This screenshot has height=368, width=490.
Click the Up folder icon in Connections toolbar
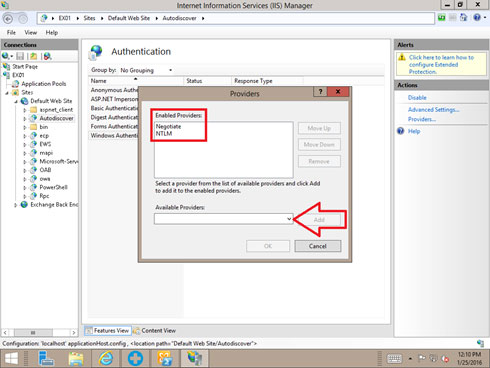click(x=34, y=56)
